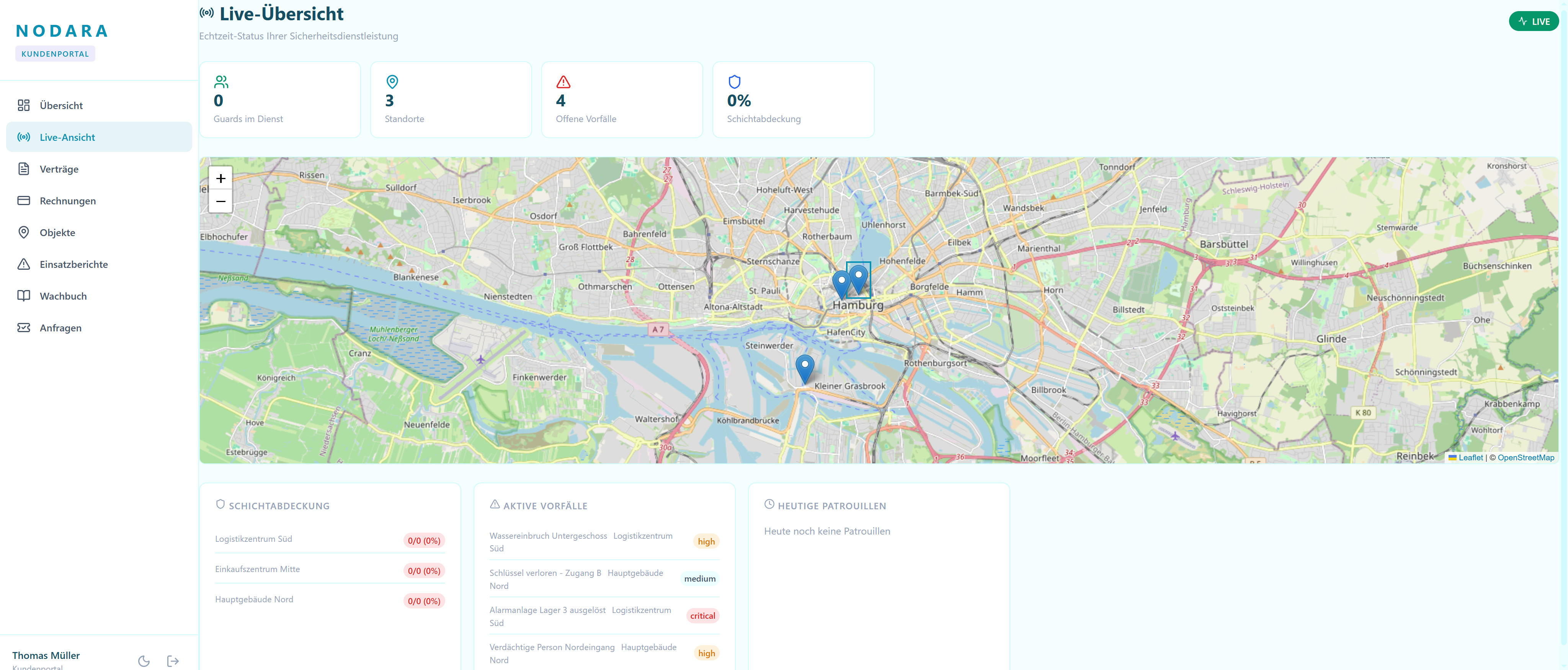Select the map marker near Kleiner Grasbrook

(x=805, y=369)
